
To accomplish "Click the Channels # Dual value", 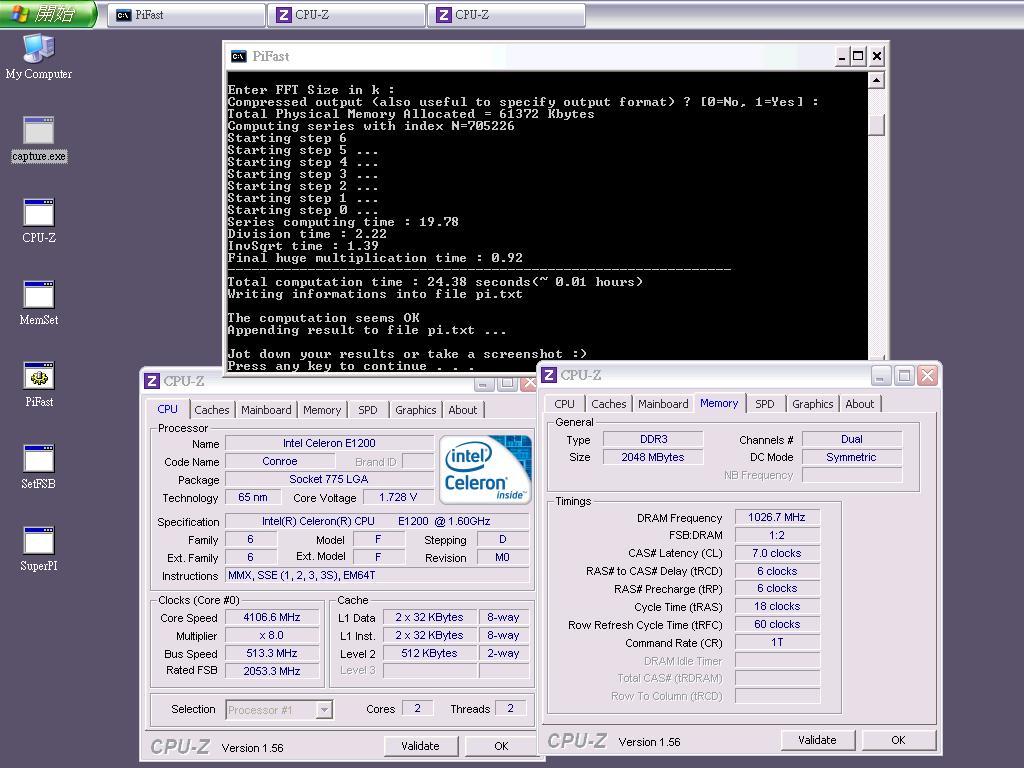I will (x=852, y=439).
